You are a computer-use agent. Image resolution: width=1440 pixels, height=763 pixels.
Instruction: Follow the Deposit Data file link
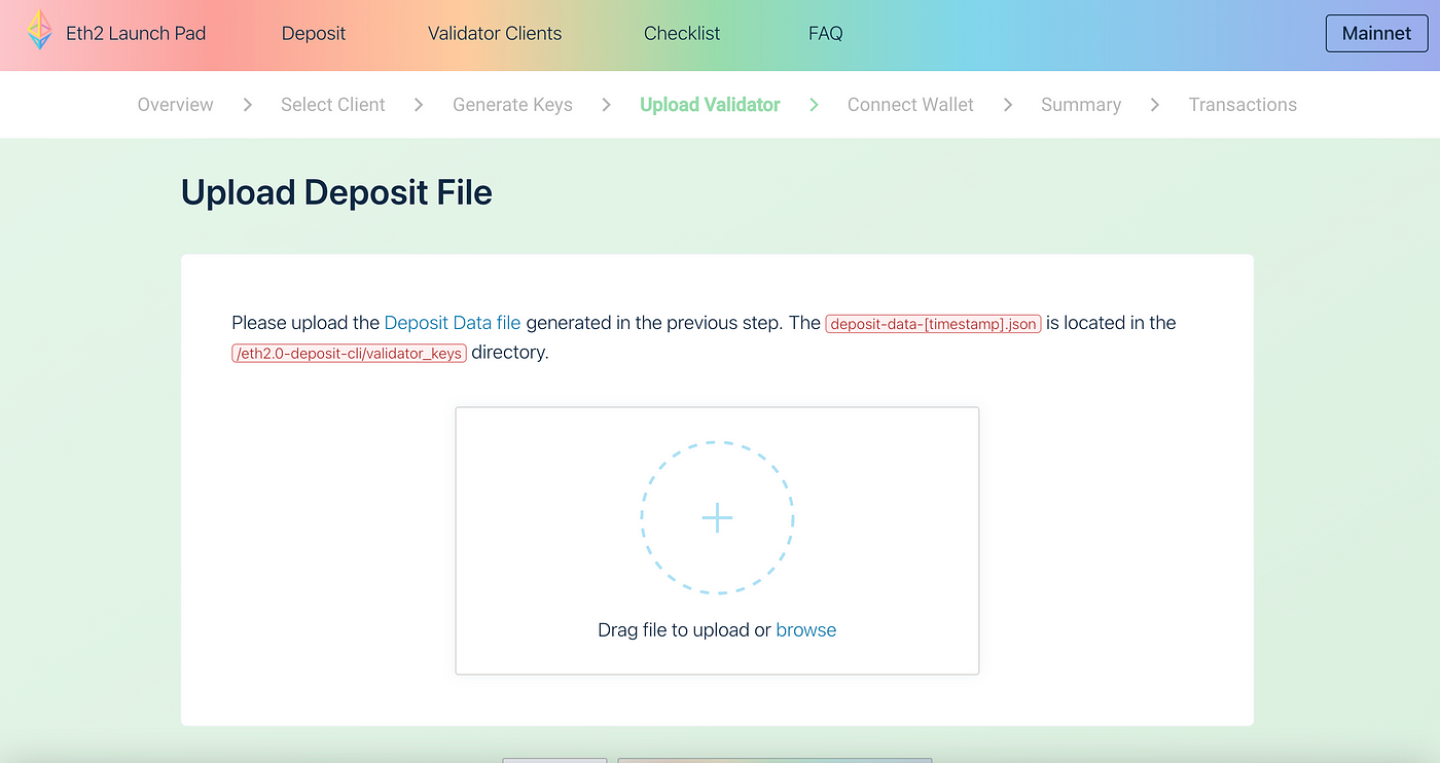pos(452,323)
